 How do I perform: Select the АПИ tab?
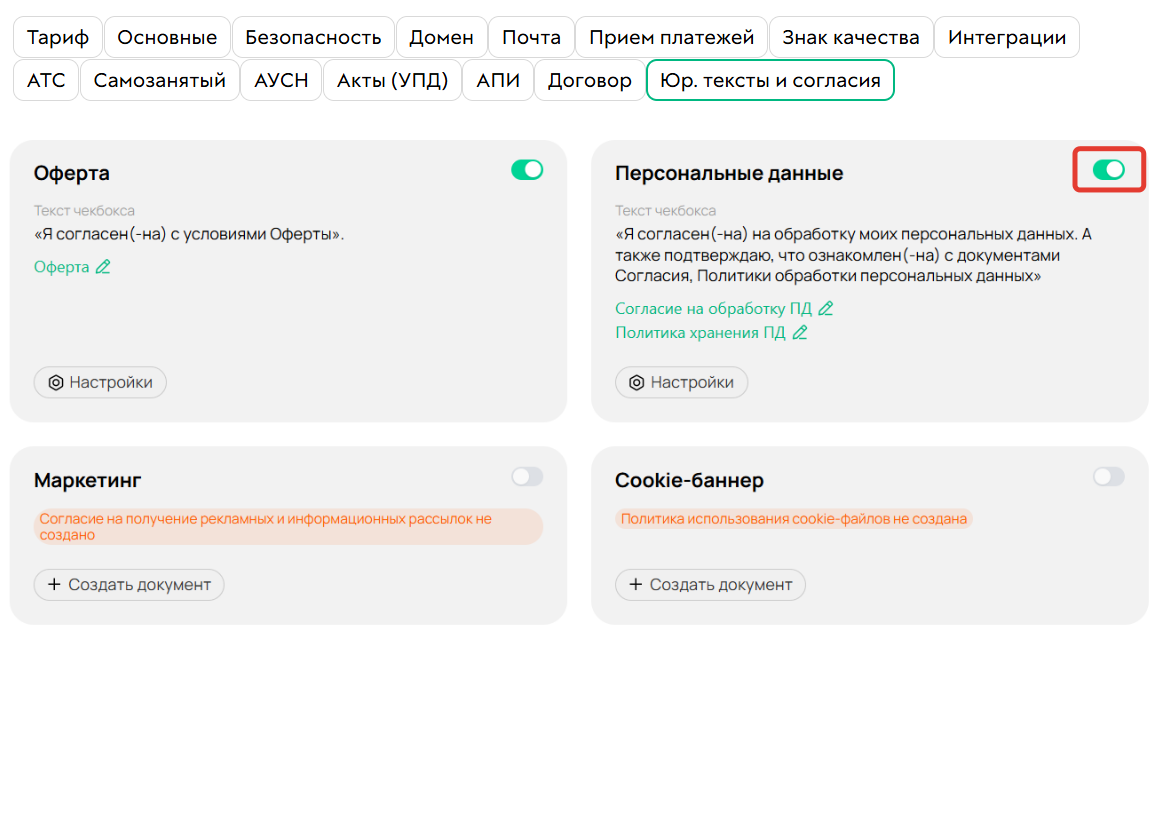[x=498, y=80]
